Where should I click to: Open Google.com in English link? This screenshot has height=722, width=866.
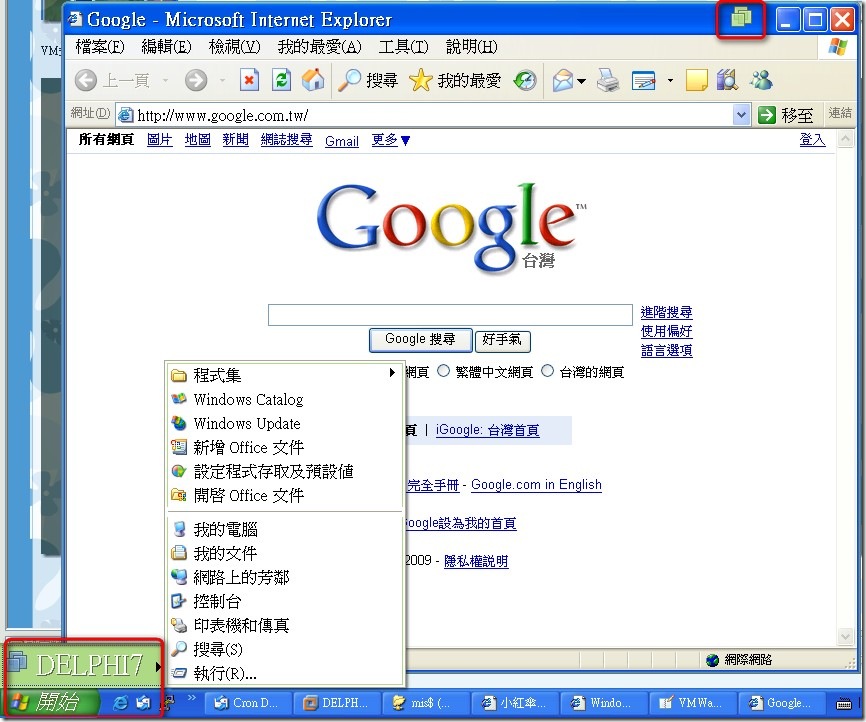coord(536,484)
